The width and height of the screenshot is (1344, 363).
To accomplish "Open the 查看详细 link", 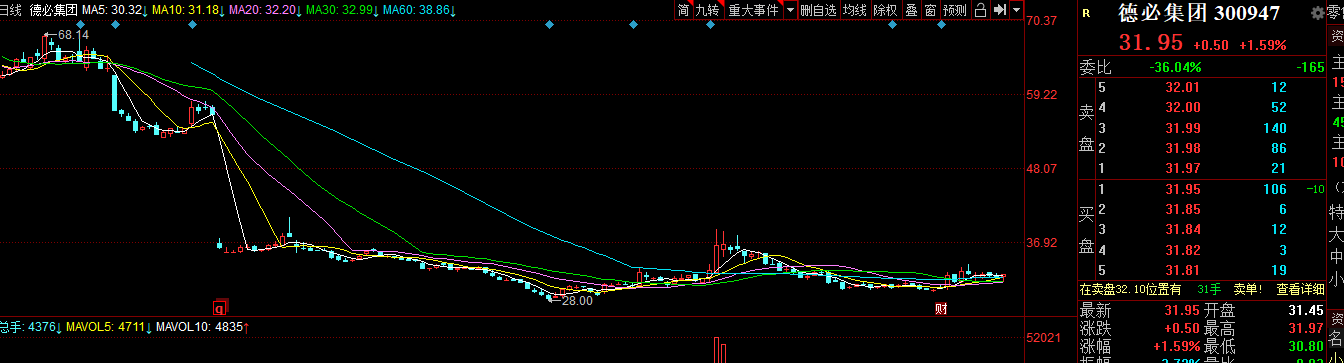I will point(1301,289).
